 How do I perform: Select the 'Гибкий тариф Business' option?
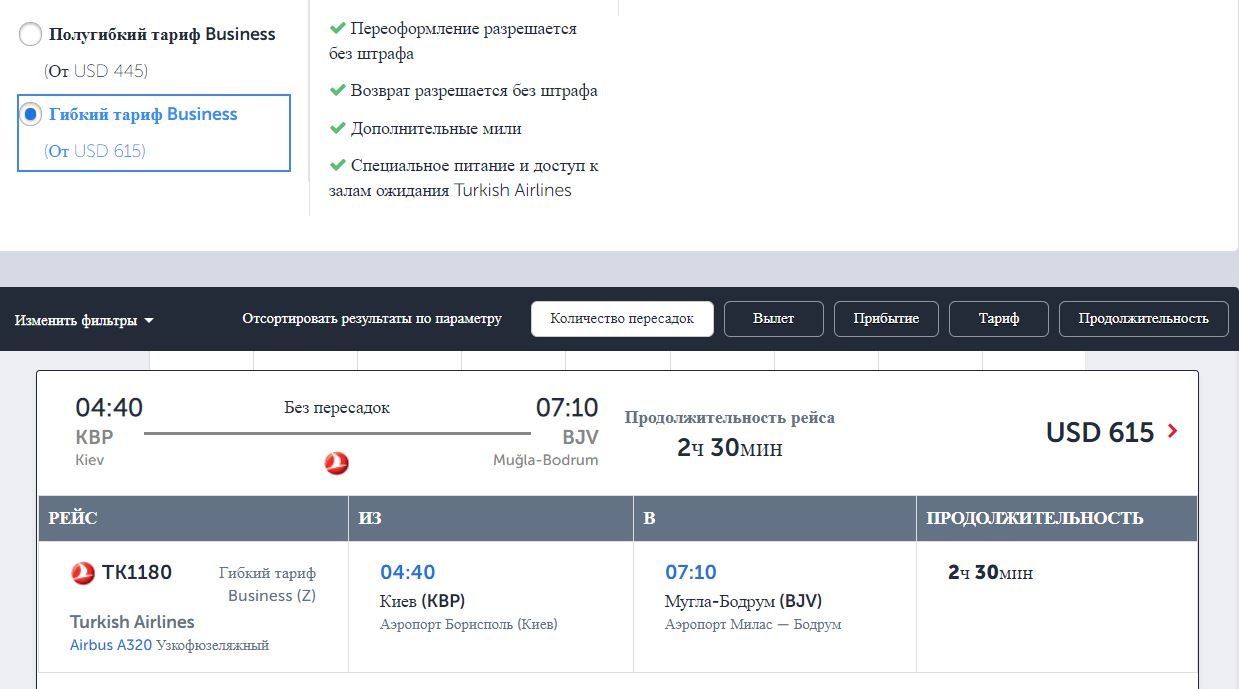30,113
